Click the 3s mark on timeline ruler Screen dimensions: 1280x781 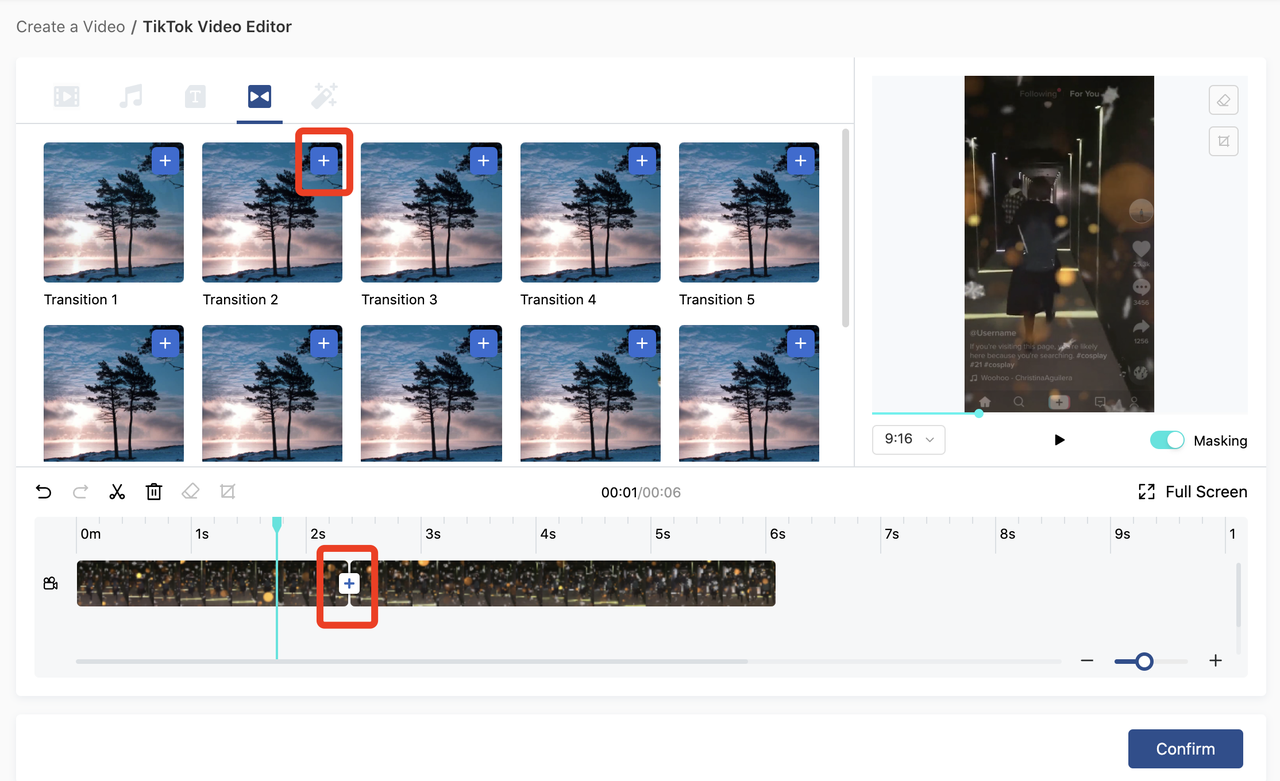pos(433,534)
